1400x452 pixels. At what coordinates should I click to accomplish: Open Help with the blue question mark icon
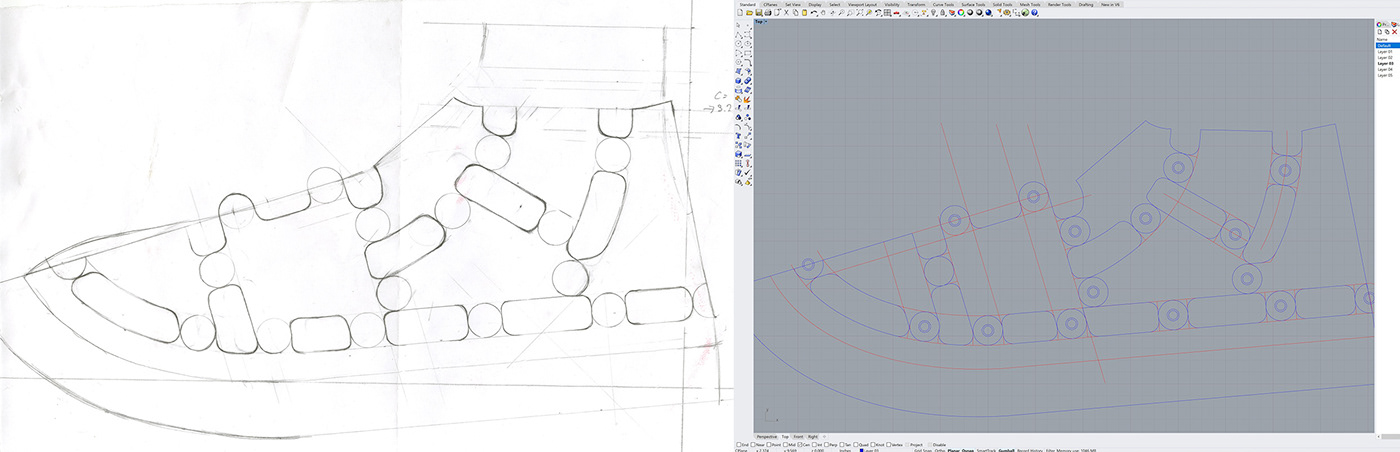[1034, 12]
